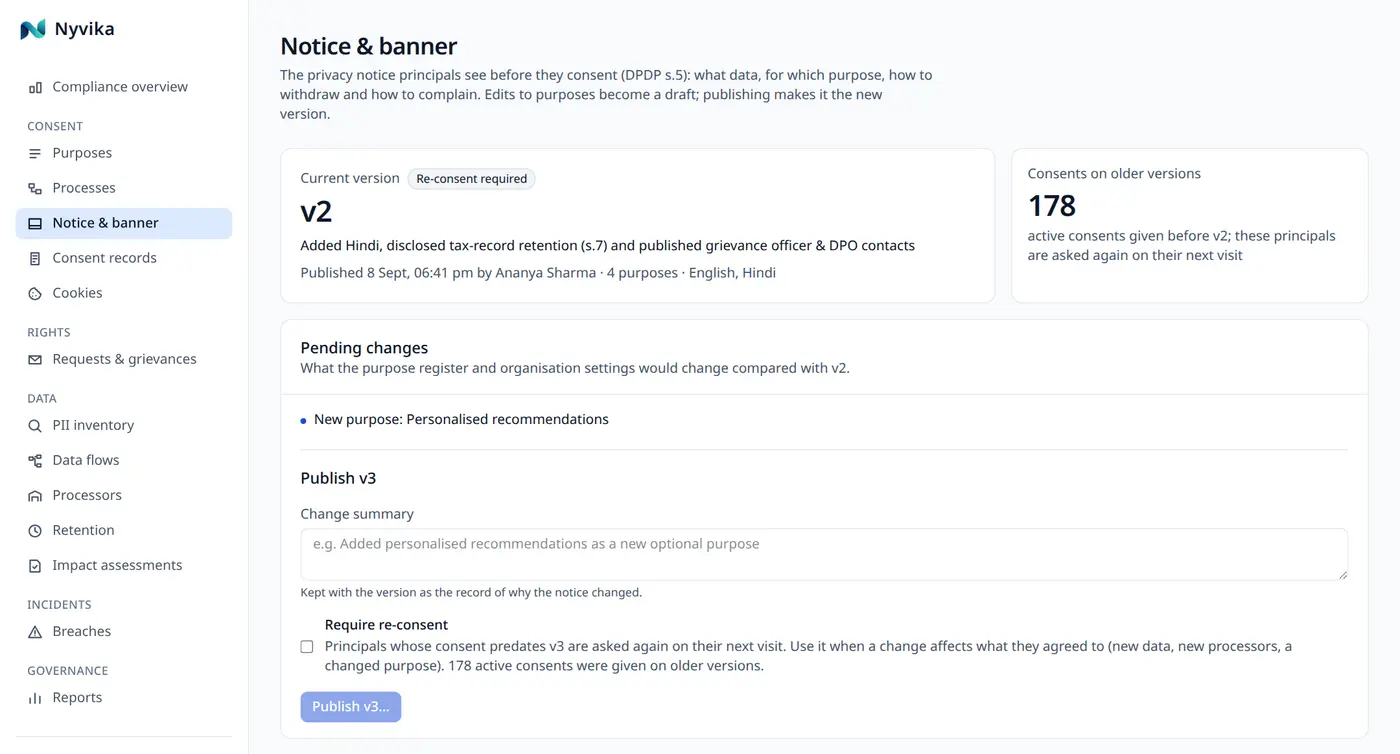
Task: Click the Processes icon in sidebar
Action: [x=35, y=188]
